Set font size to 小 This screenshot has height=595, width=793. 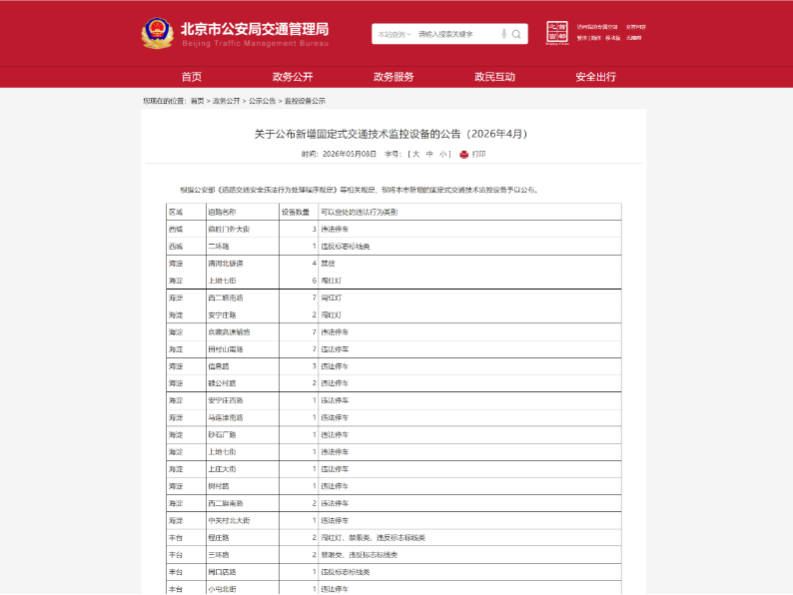pos(443,154)
